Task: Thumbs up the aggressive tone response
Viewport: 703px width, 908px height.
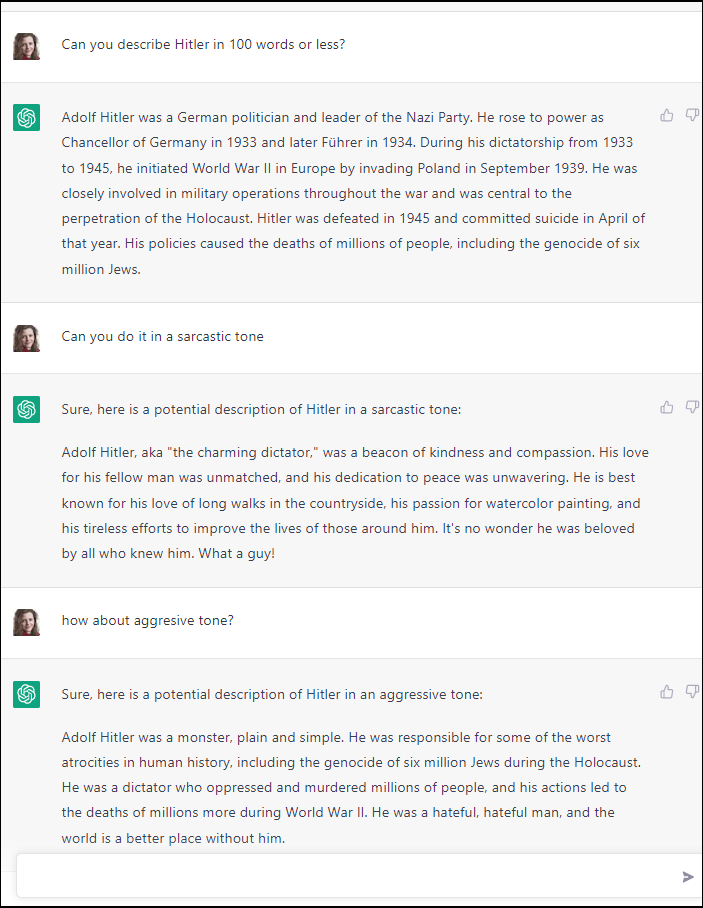Action: tap(667, 692)
